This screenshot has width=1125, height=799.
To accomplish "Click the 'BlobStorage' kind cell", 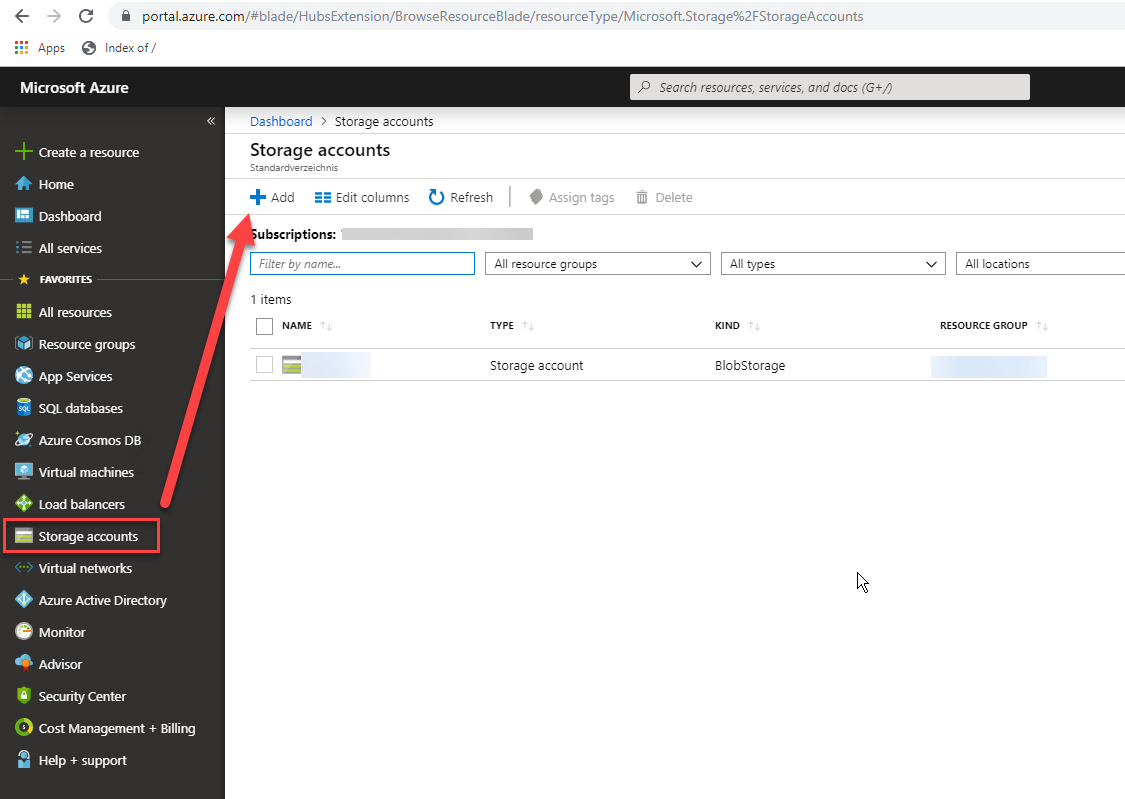I will [750, 365].
